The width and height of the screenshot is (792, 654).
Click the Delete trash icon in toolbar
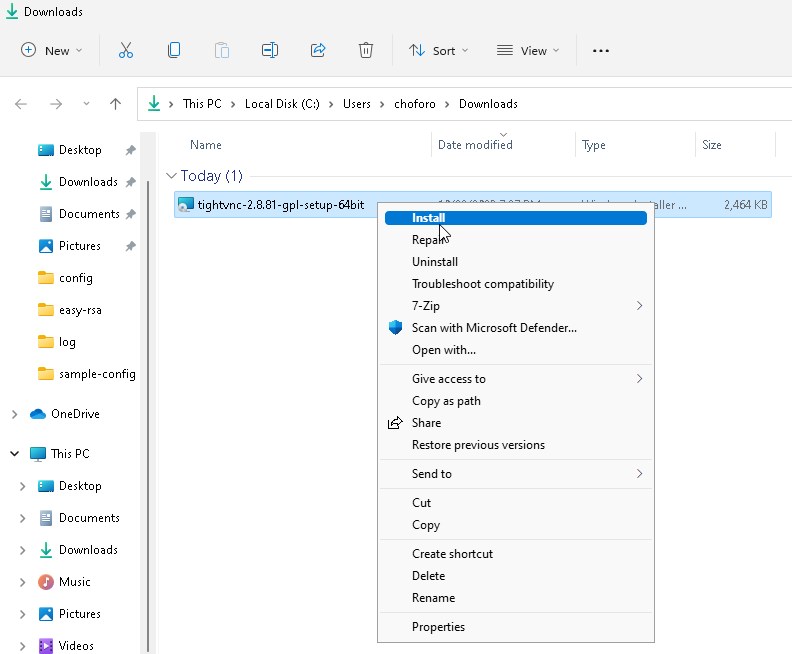(366, 51)
